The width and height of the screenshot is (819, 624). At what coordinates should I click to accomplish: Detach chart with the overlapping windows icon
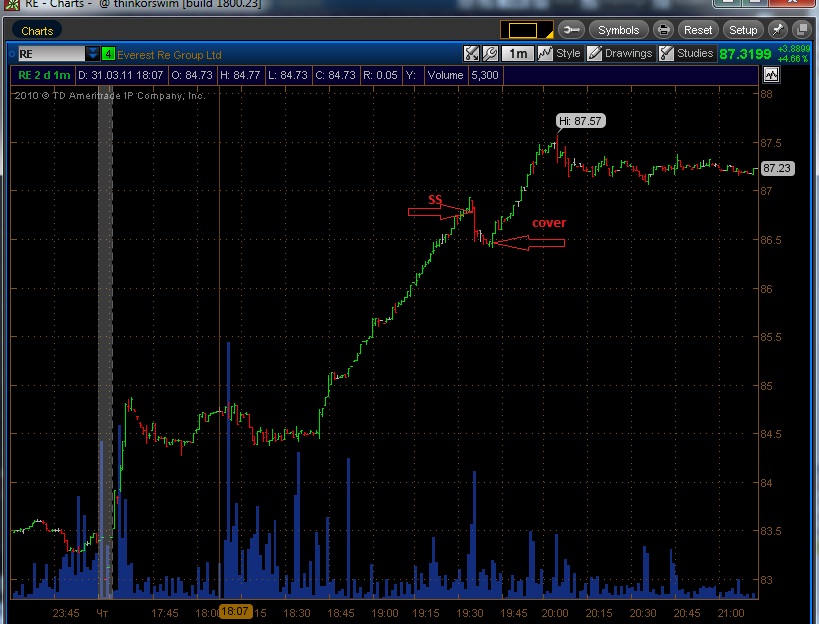click(x=801, y=30)
